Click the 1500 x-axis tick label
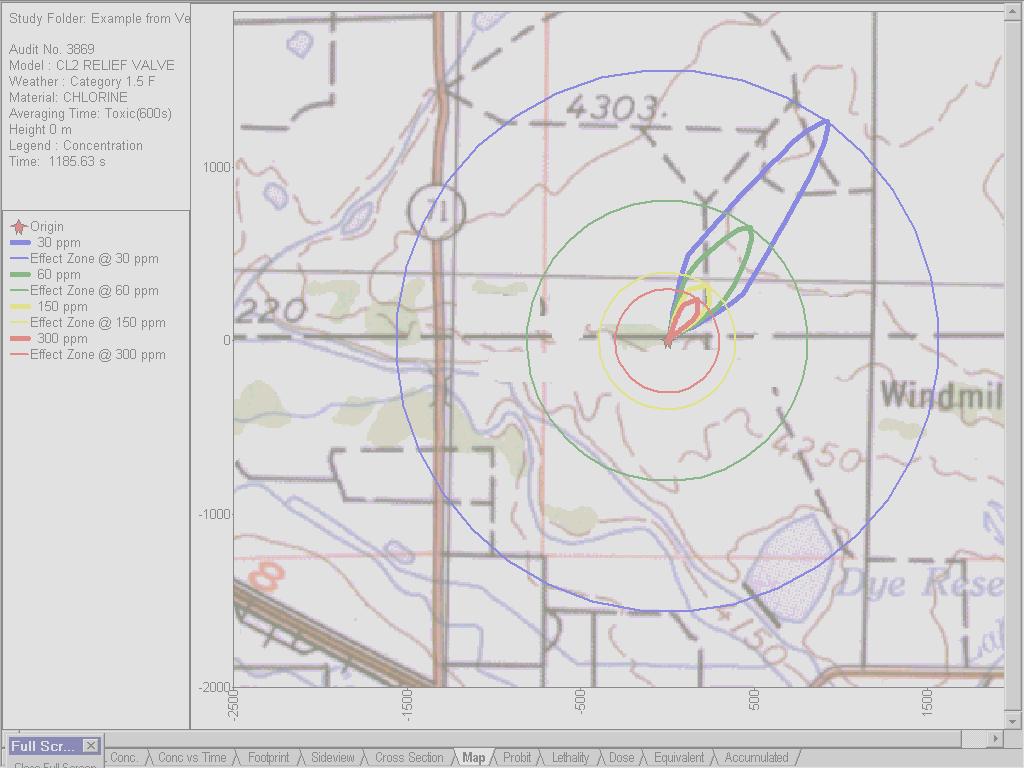 (x=926, y=702)
